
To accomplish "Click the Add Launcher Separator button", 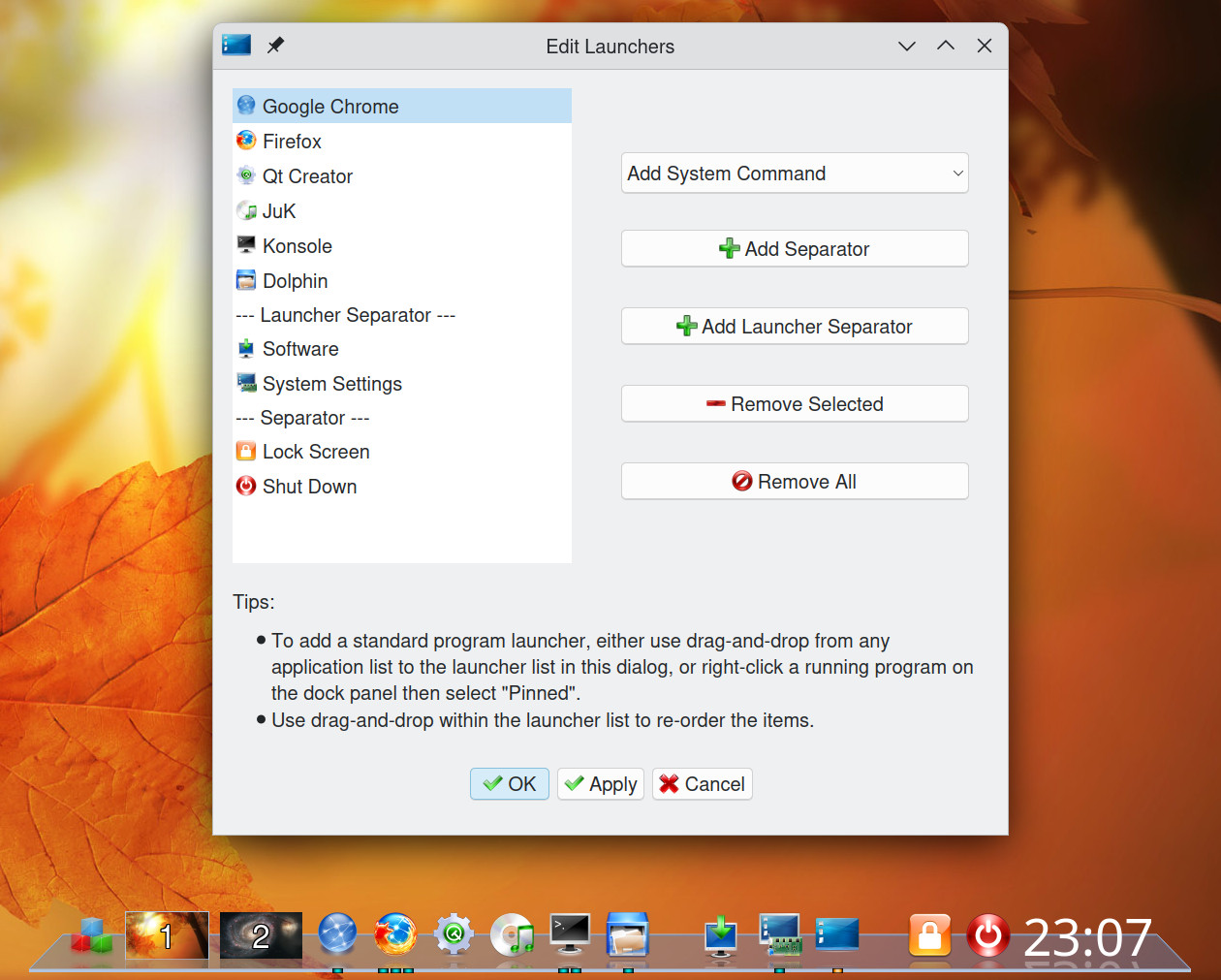I will pyautogui.click(x=795, y=327).
